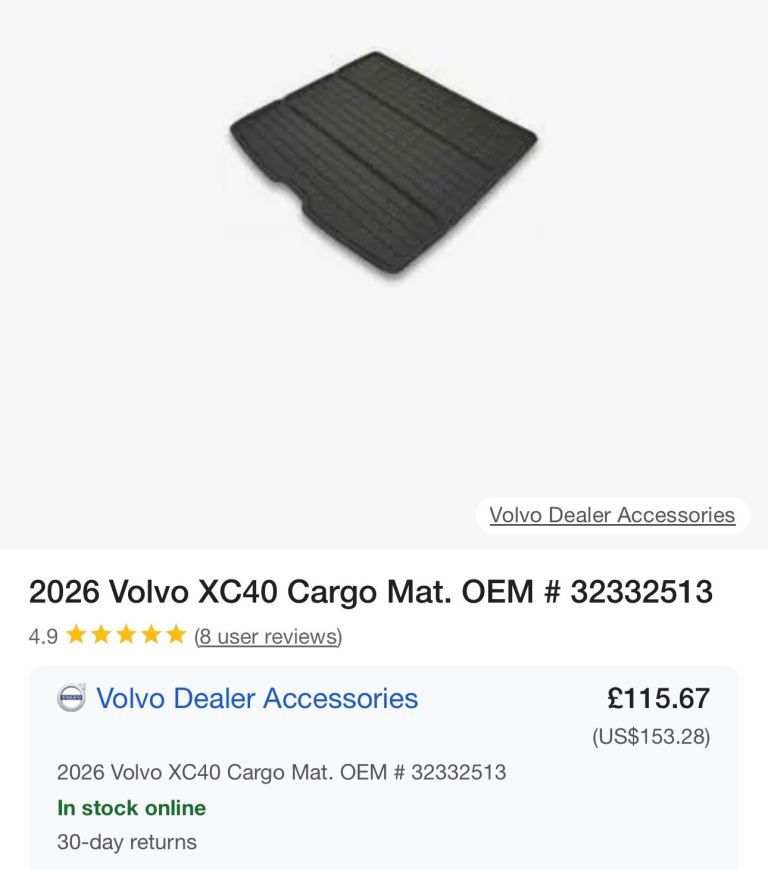Open the smaller Cargo Mat listing text in seller card

click(281, 772)
